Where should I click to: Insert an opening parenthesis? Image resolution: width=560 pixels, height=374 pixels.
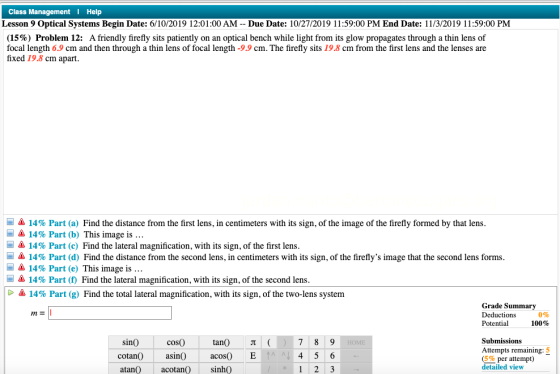pos(269,342)
